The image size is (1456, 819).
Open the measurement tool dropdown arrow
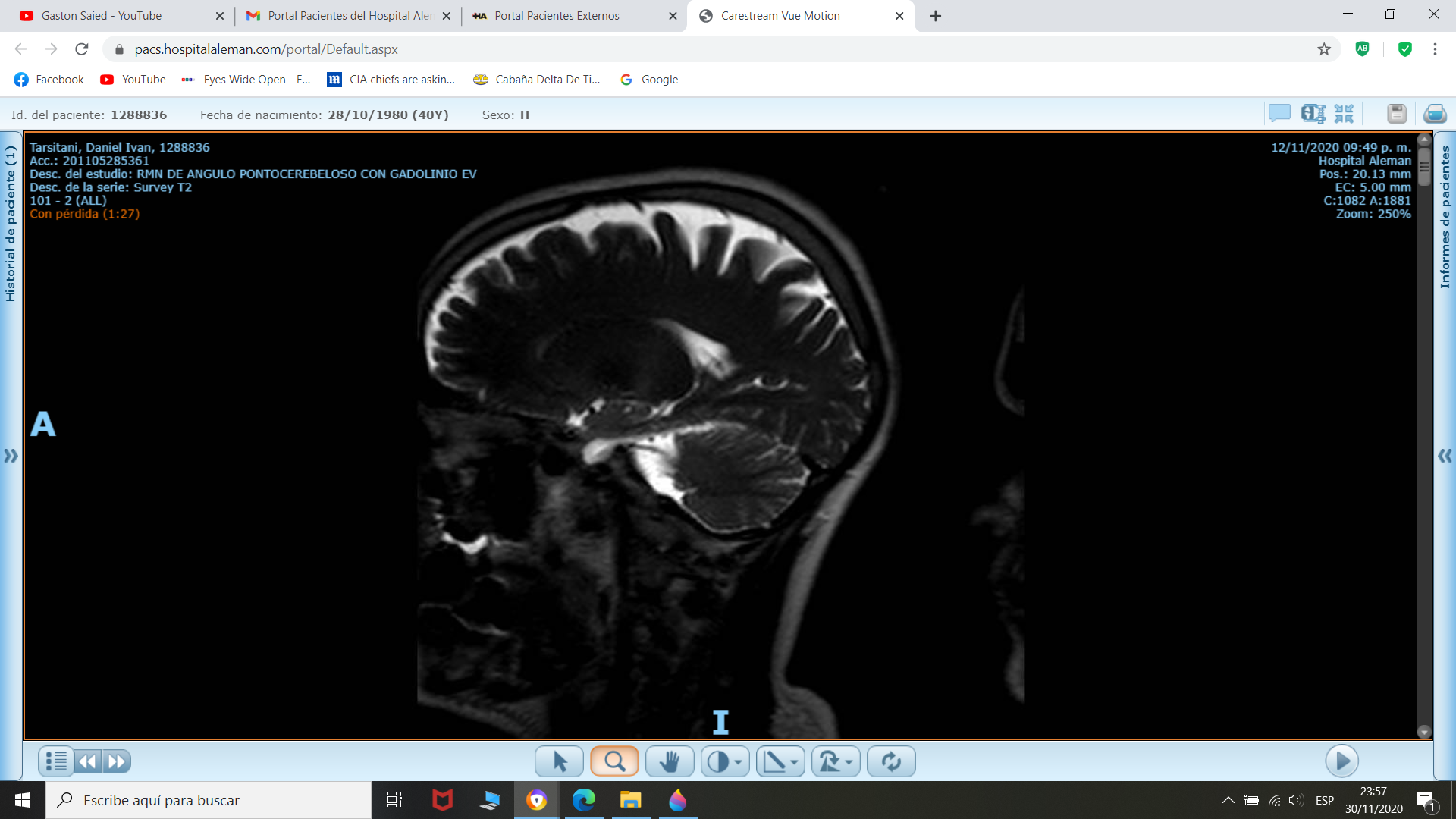(794, 762)
